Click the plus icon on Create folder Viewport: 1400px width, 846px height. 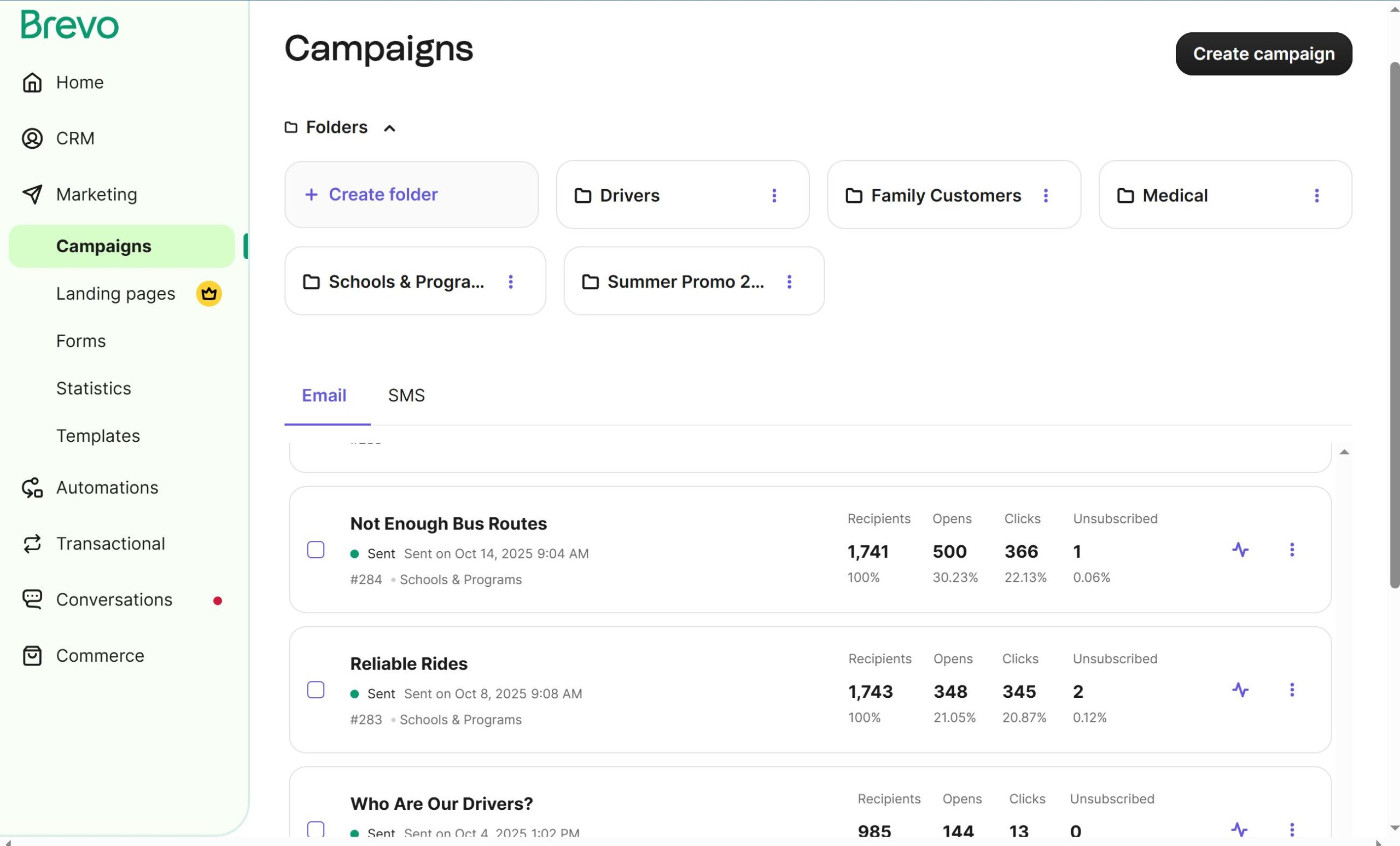click(x=311, y=195)
